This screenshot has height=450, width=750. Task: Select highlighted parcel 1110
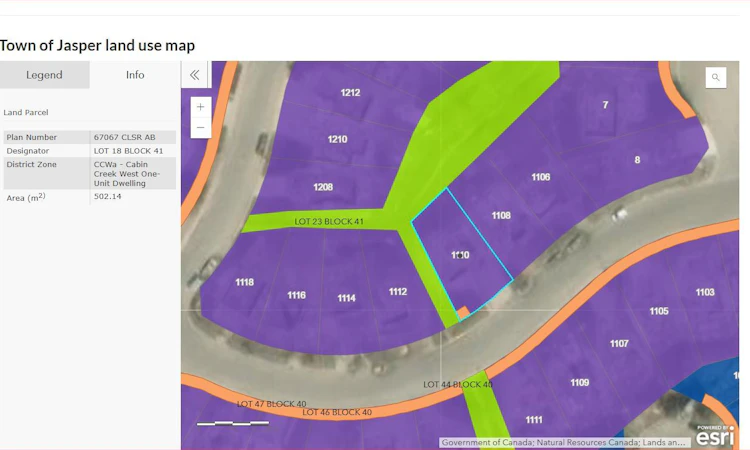coord(460,255)
